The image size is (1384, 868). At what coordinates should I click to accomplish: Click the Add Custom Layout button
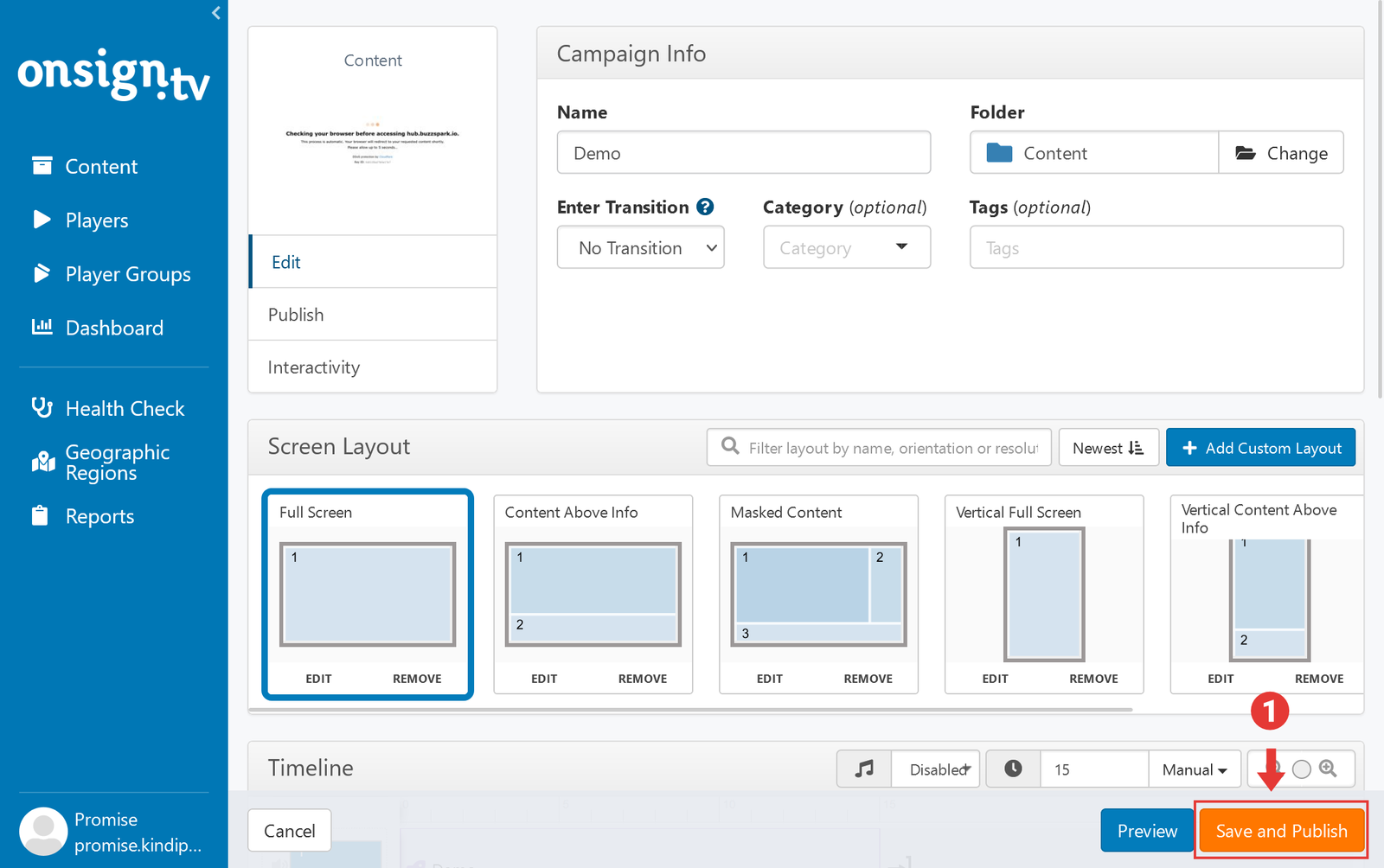[x=1260, y=448]
